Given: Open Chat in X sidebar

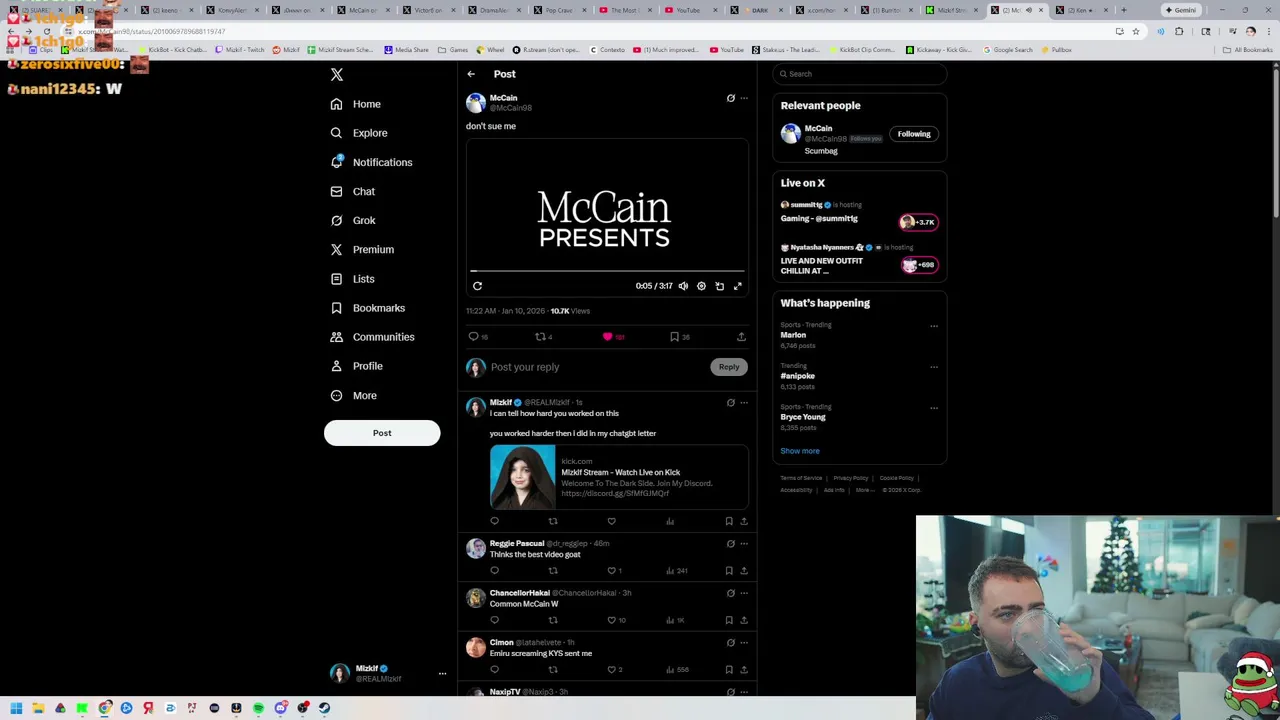Looking at the screenshot, I should pyautogui.click(x=353, y=191).
